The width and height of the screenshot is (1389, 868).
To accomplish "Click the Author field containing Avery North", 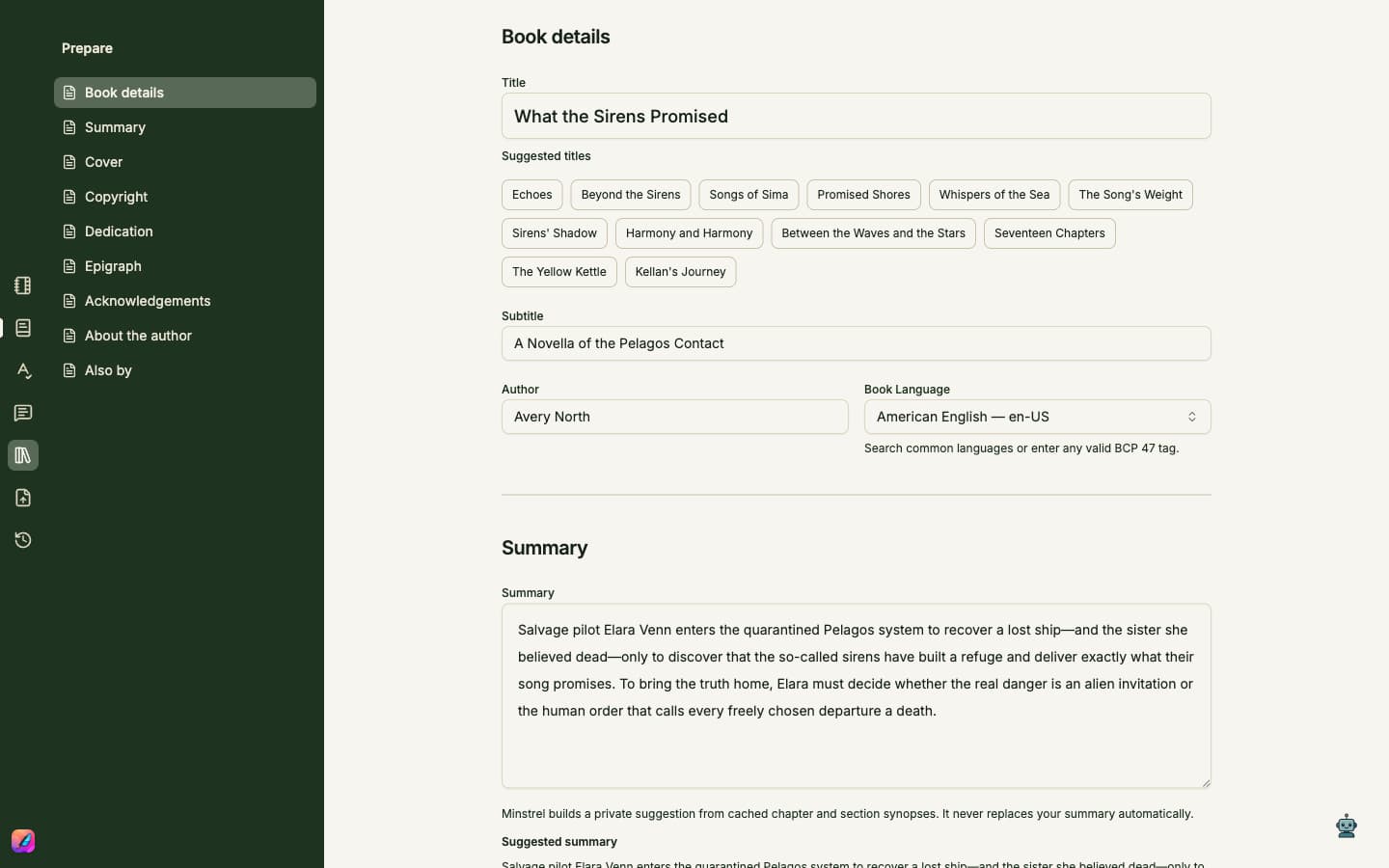I will pyautogui.click(x=675, y=417).
